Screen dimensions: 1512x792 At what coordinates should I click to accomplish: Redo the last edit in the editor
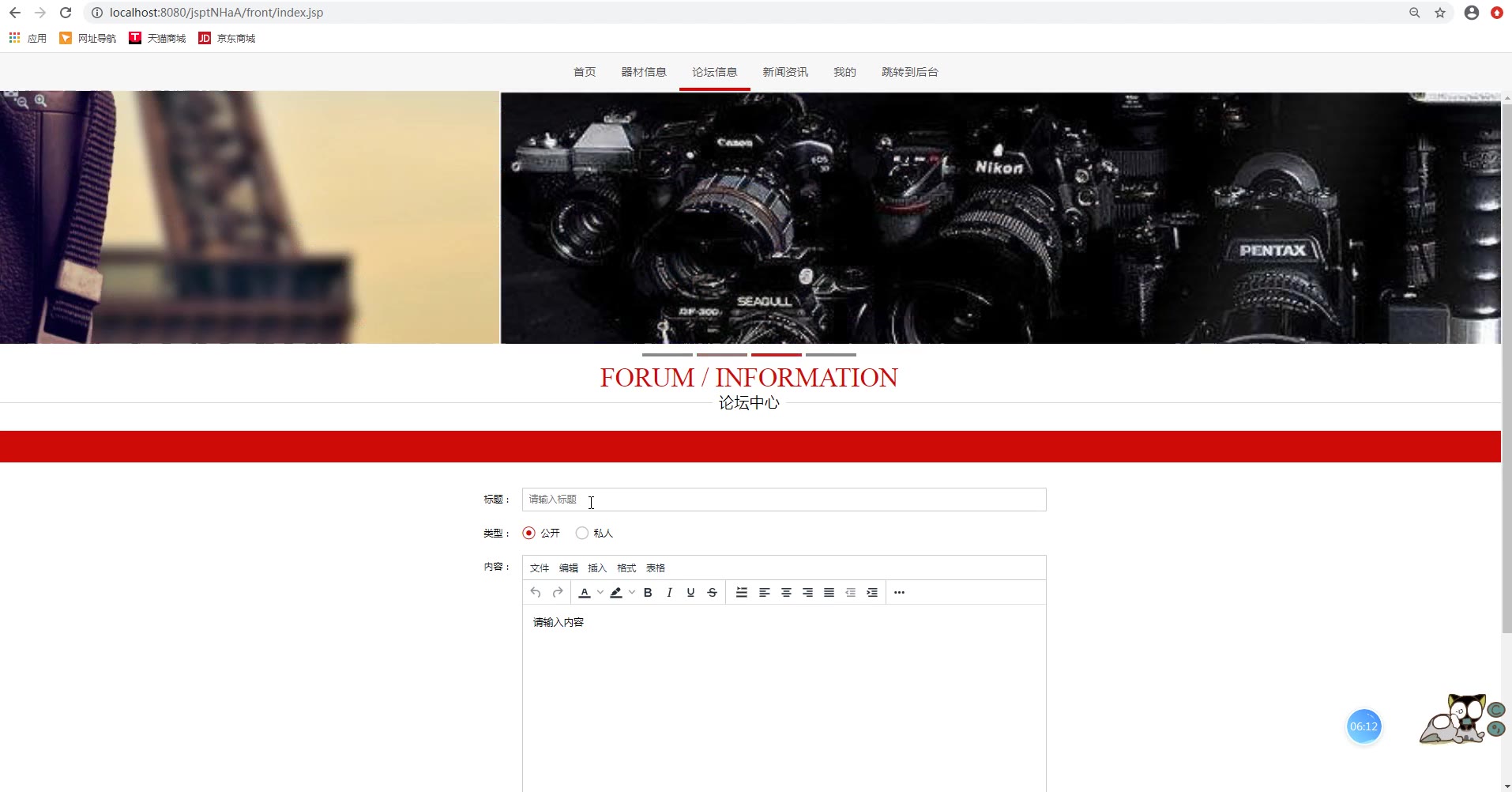pos(558,592)
